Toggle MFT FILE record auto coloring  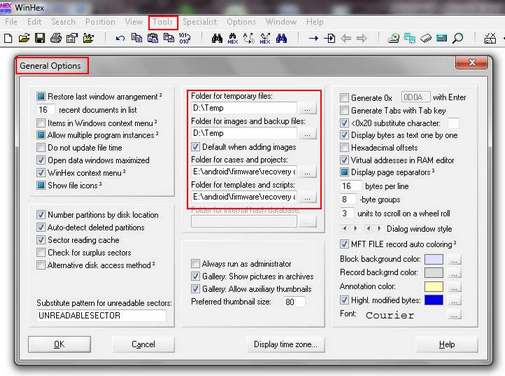click(x=344, y=244)
